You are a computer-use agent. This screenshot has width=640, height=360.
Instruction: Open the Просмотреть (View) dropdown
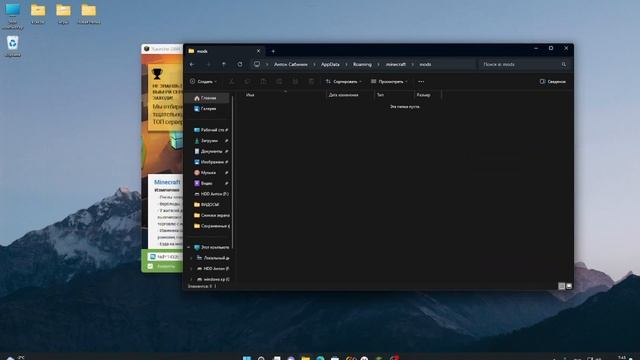[x=389, y=82]
